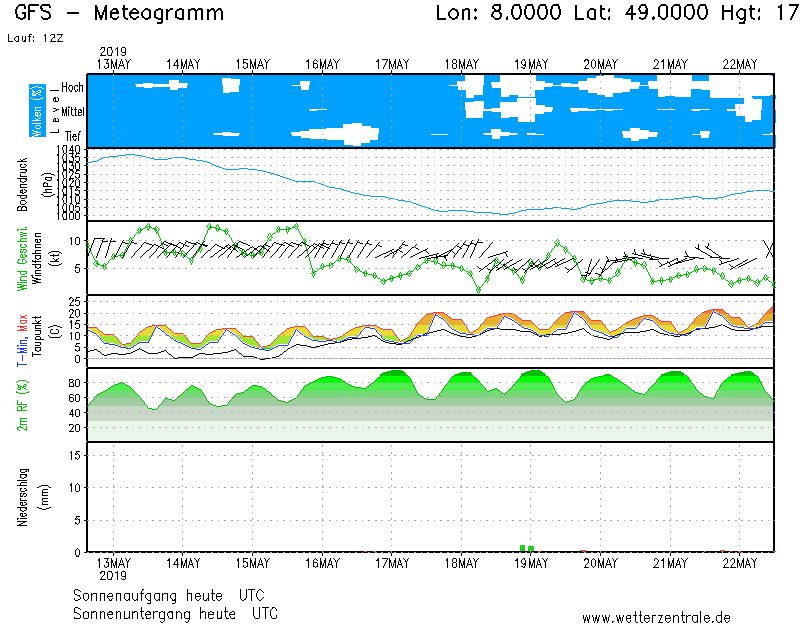Viewport: 800px width, 625px height.
Task: Click "18MAY" on the top date axis
Action: (x=462, y=65)
